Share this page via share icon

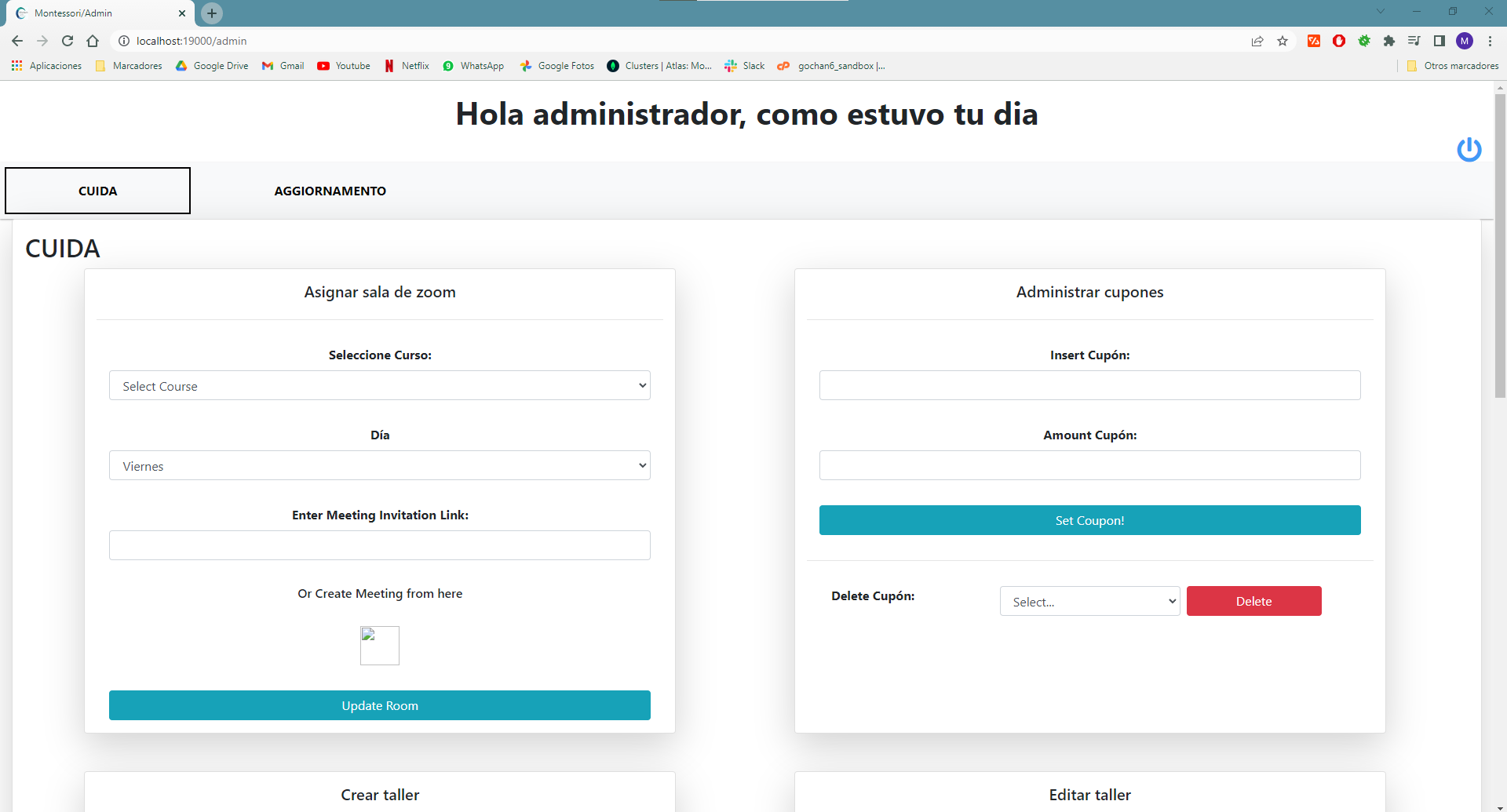pyautogui.click(x=1257, y=41)
